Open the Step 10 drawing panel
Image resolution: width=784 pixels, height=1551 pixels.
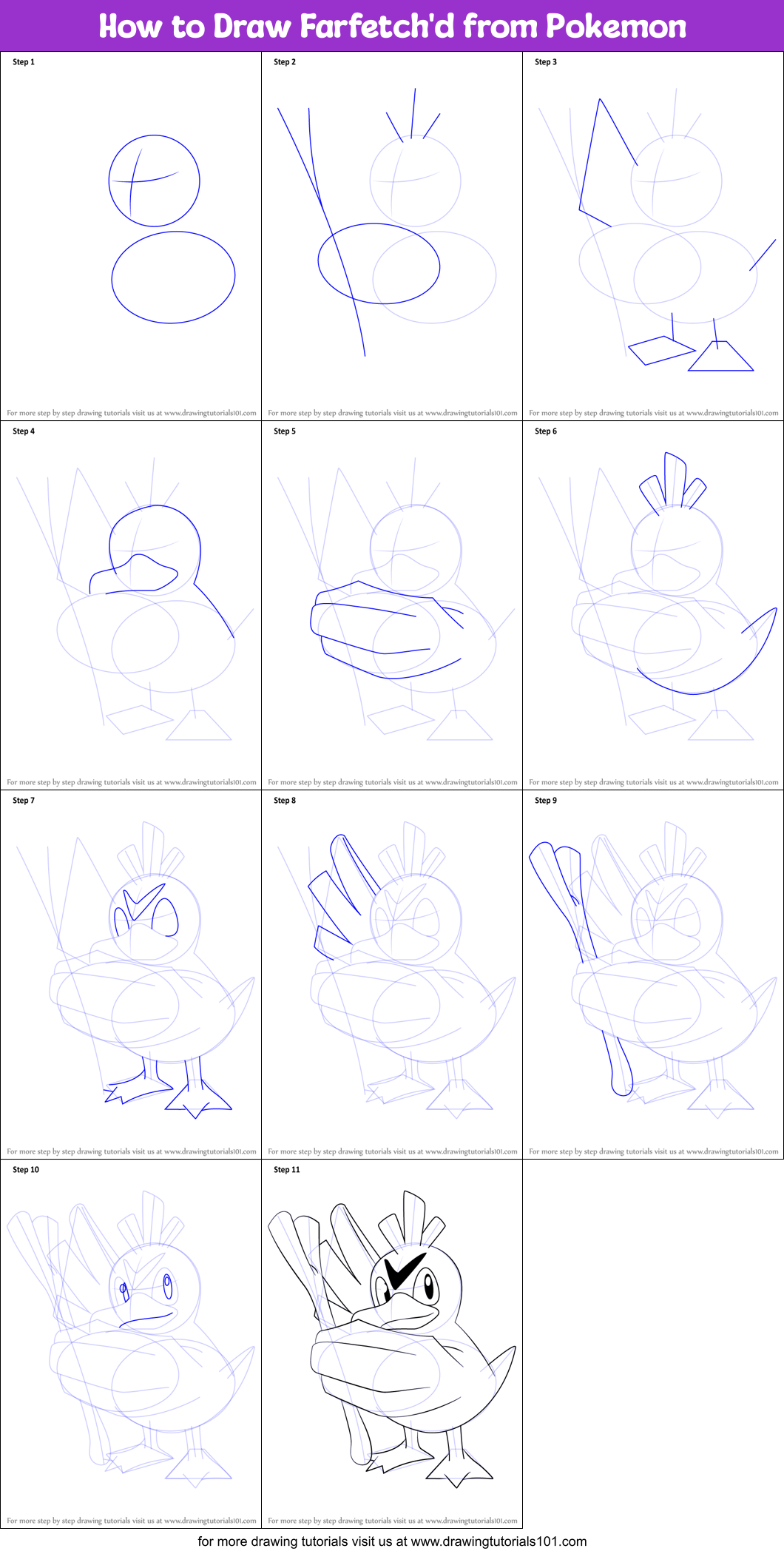click(131, 1344)
